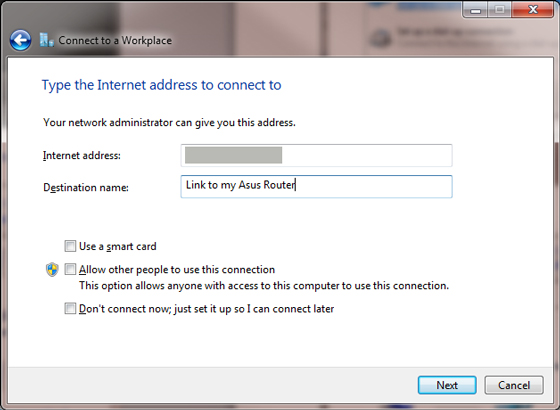This screenshot has width=560, height=410.
Task: Click inside the Destination name text box
Action: (316, 186)
